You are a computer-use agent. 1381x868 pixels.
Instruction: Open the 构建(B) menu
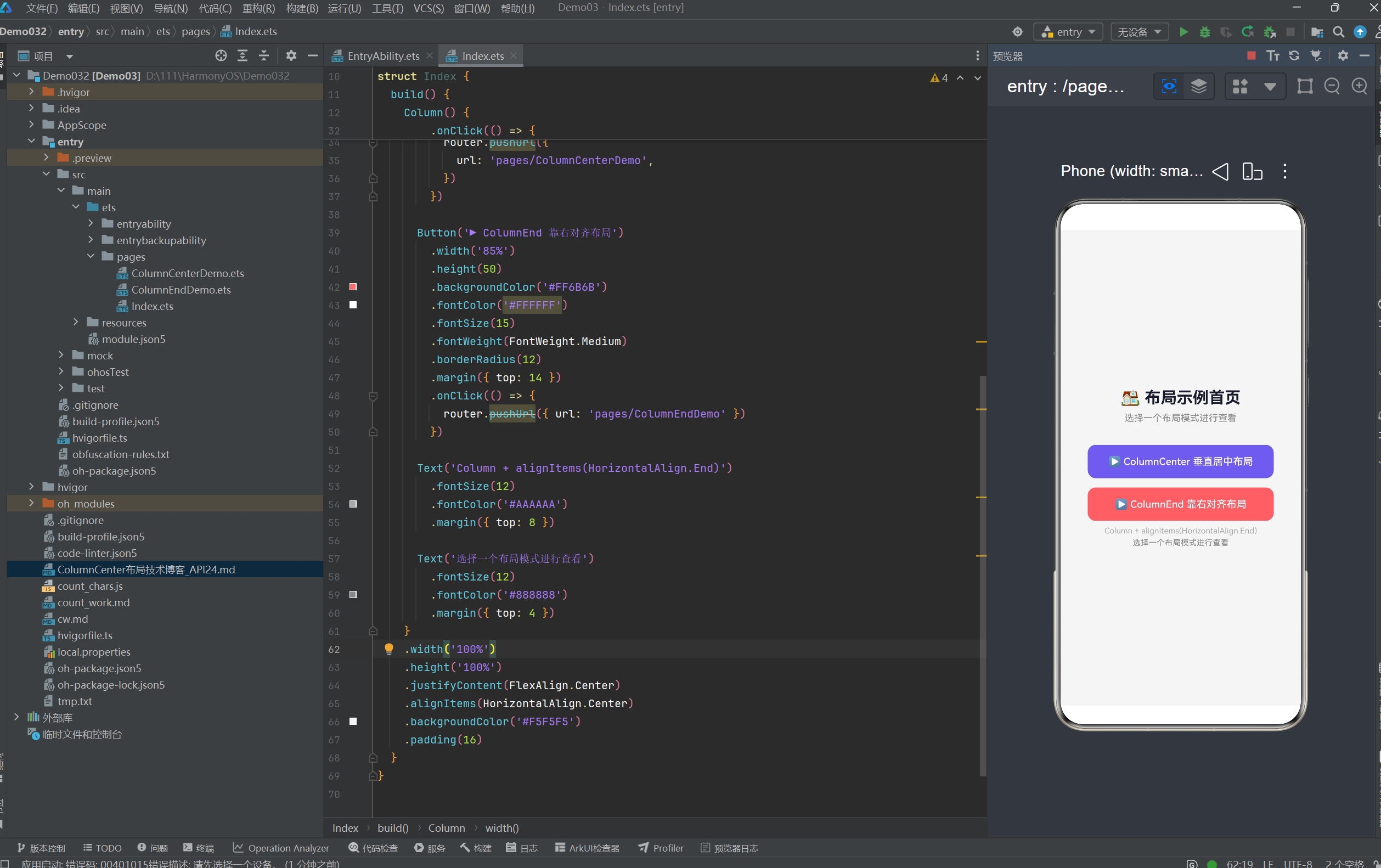pyautogui.click(x=302, y=8)
